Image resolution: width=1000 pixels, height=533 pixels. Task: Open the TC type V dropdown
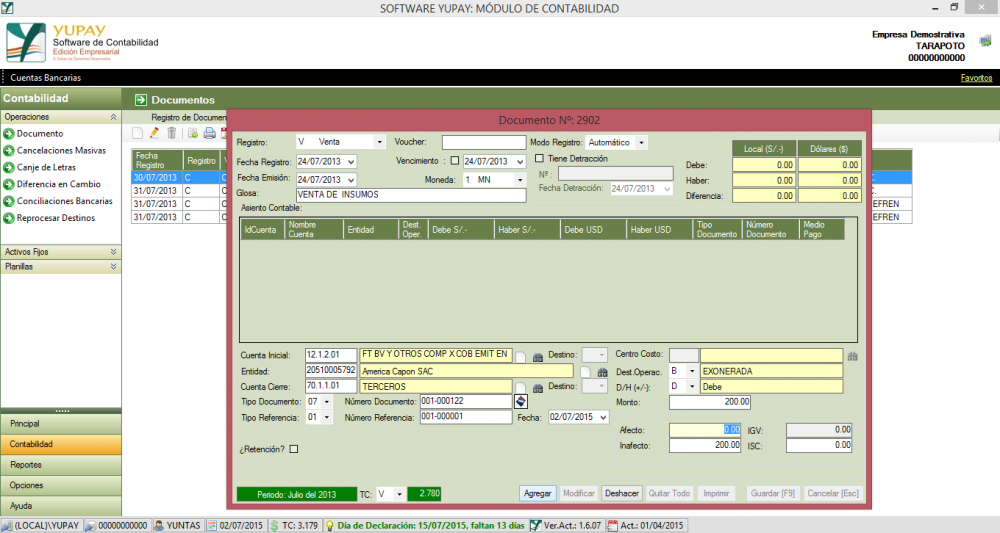point(399,494)
